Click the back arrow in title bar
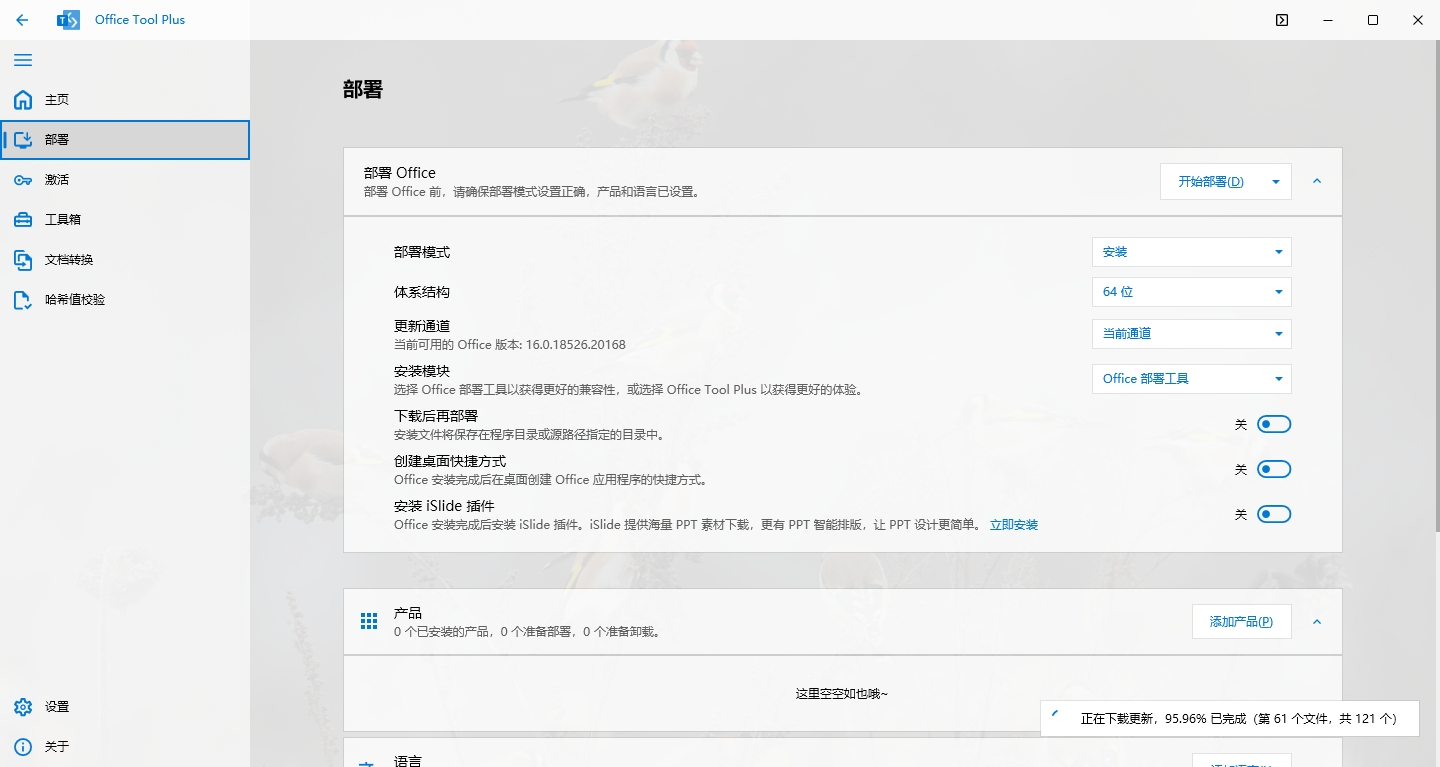1440x767 pixels. (22, 20)
